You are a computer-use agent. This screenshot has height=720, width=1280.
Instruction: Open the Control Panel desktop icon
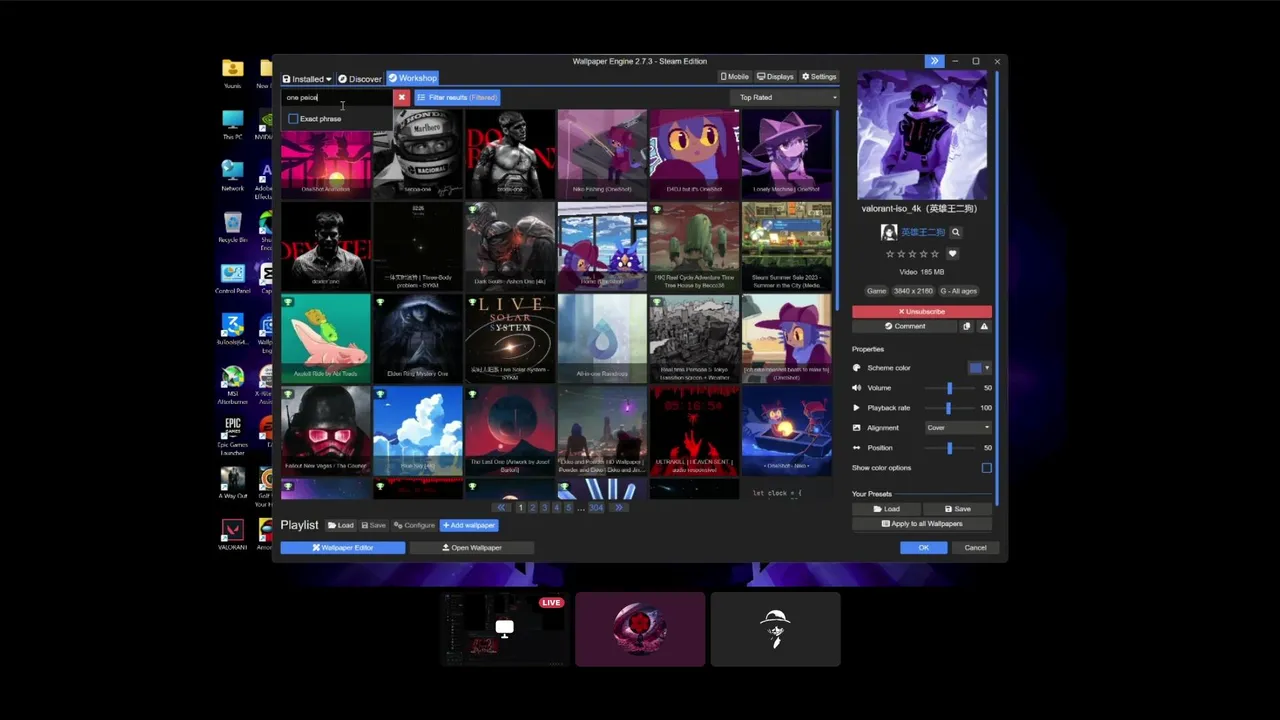(x=232, y=279)
